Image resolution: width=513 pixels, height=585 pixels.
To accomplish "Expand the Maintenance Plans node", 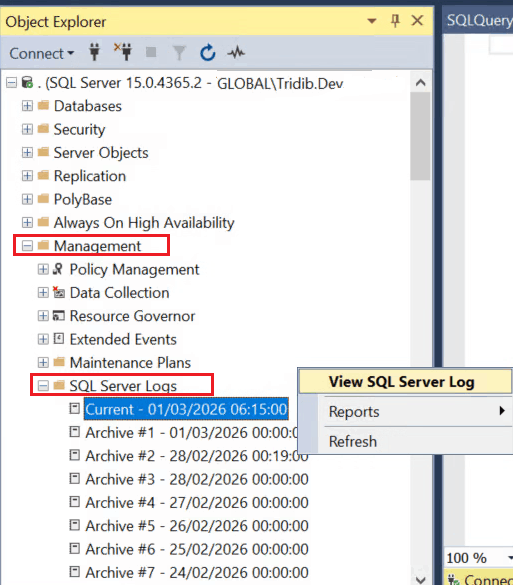I will (43, 362).
